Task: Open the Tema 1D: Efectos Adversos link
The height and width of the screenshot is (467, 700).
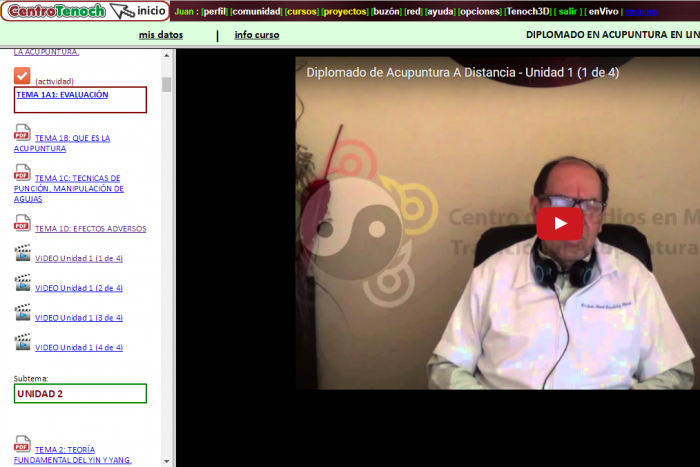Action: coord(90,228)
